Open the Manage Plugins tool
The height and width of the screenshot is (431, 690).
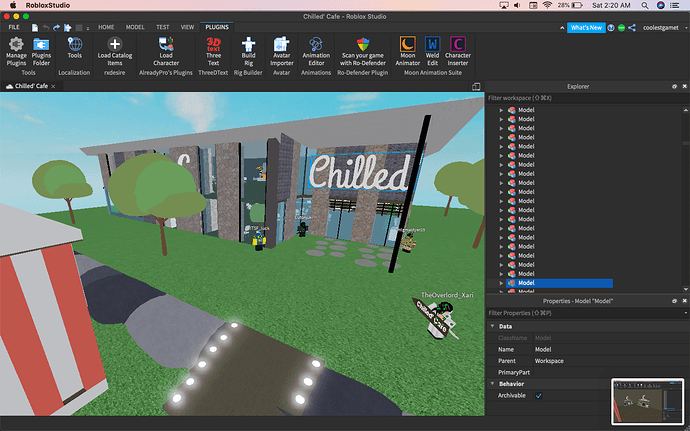point(16,52)
